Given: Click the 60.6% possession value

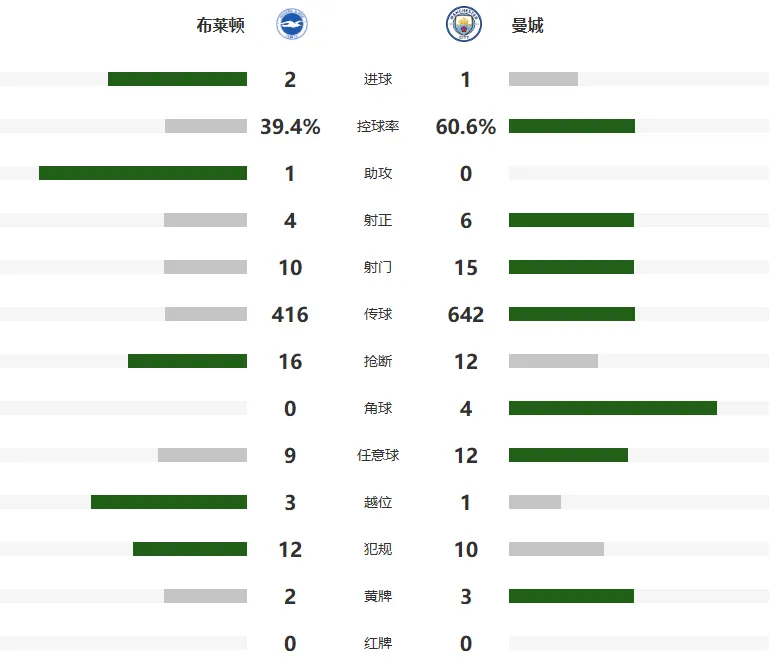Looking at the screenshot, I should pos(466,127).
